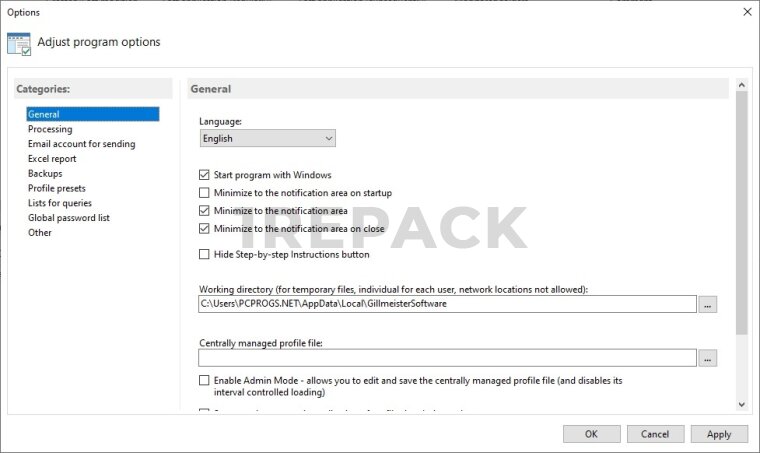Click the Apply button
This screenshot has height=453, width=760.
(719, 434)
